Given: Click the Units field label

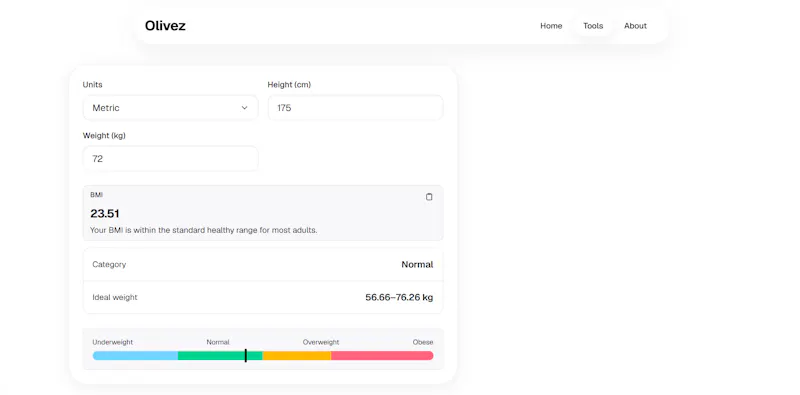Looking at the screenshot, I should tap(92, 85).
